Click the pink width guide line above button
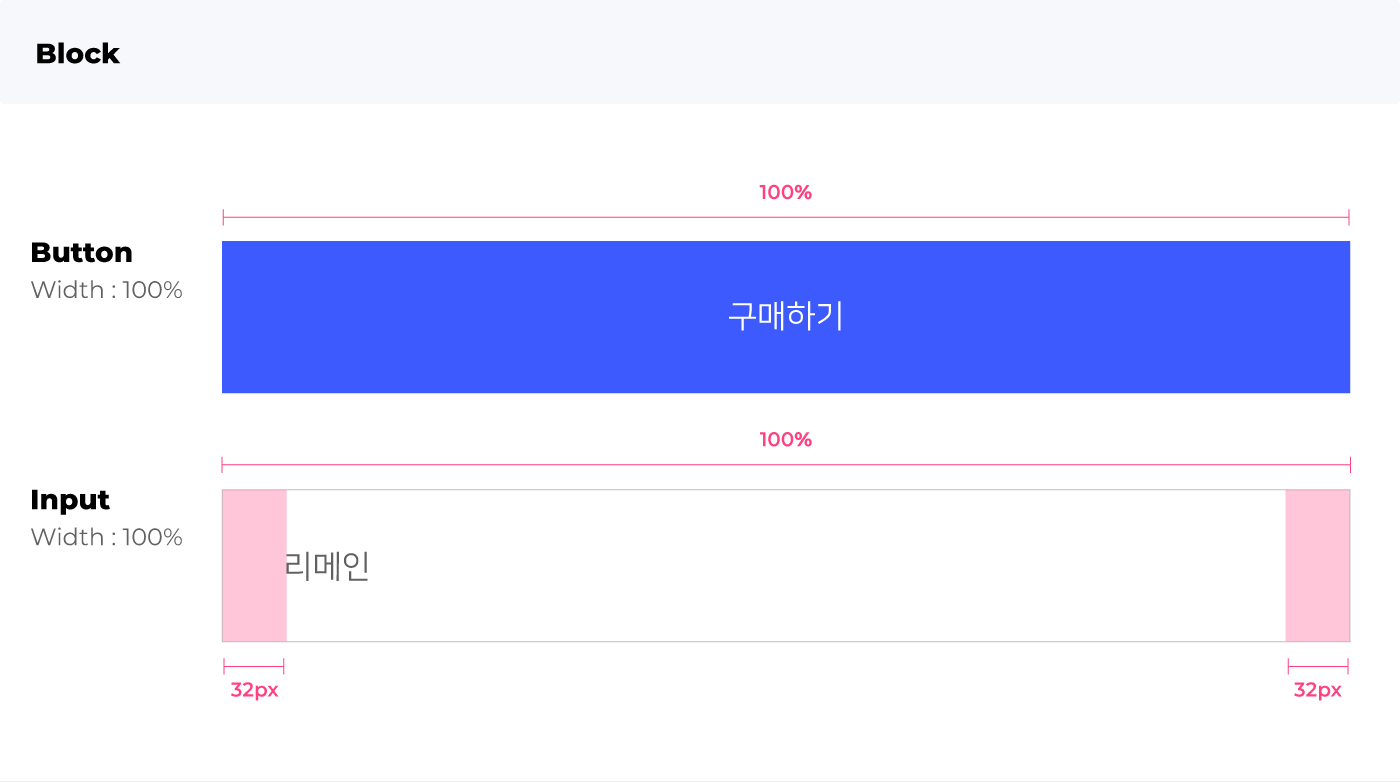 (786, 217)
